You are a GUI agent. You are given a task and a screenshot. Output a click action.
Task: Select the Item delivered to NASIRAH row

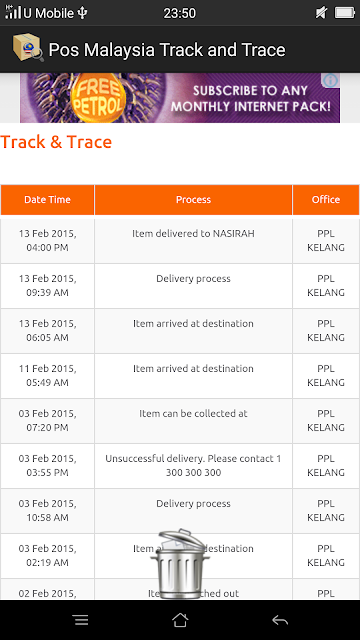180,241
